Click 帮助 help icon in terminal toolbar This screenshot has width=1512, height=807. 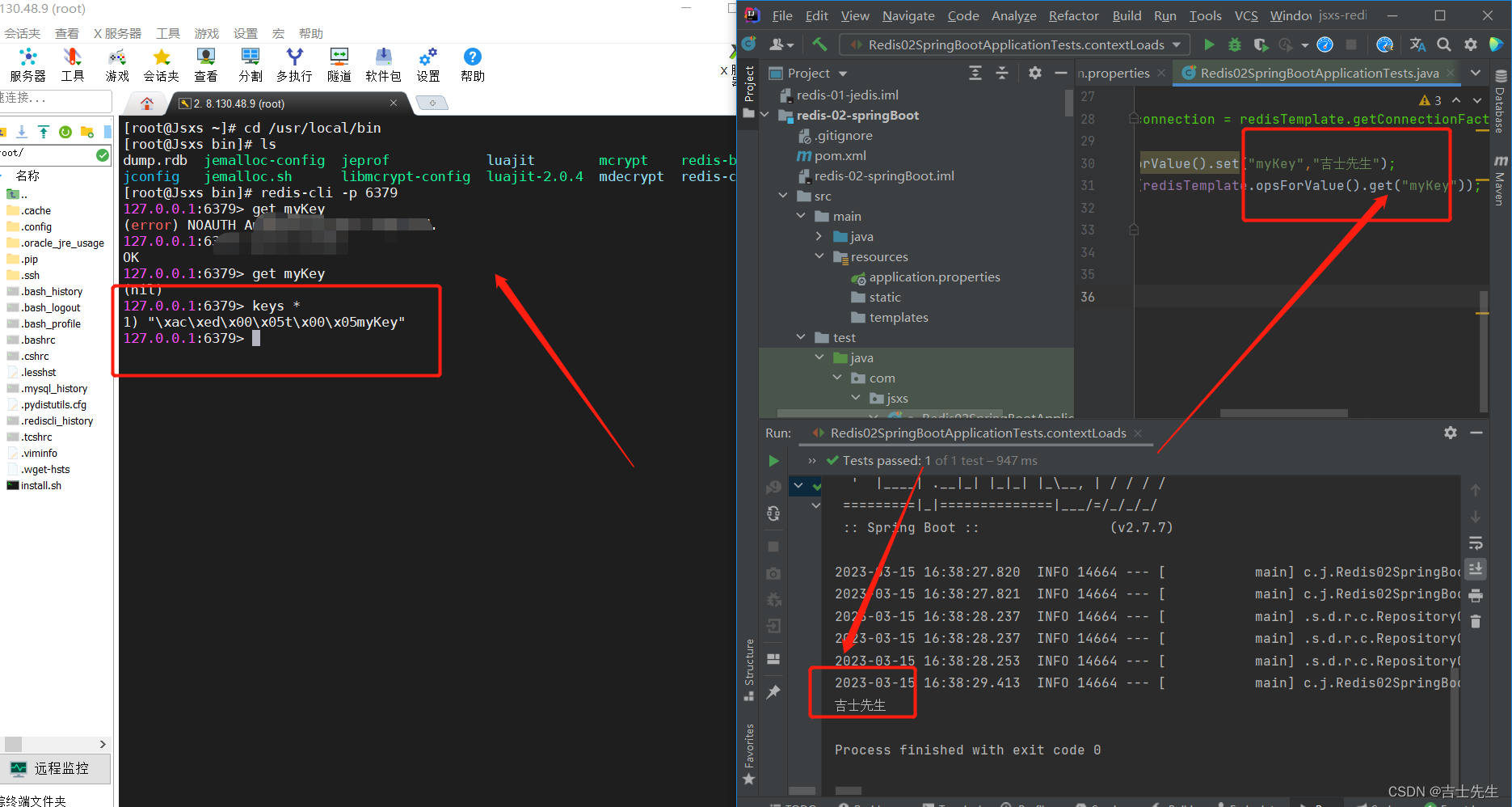click(473, 65)
